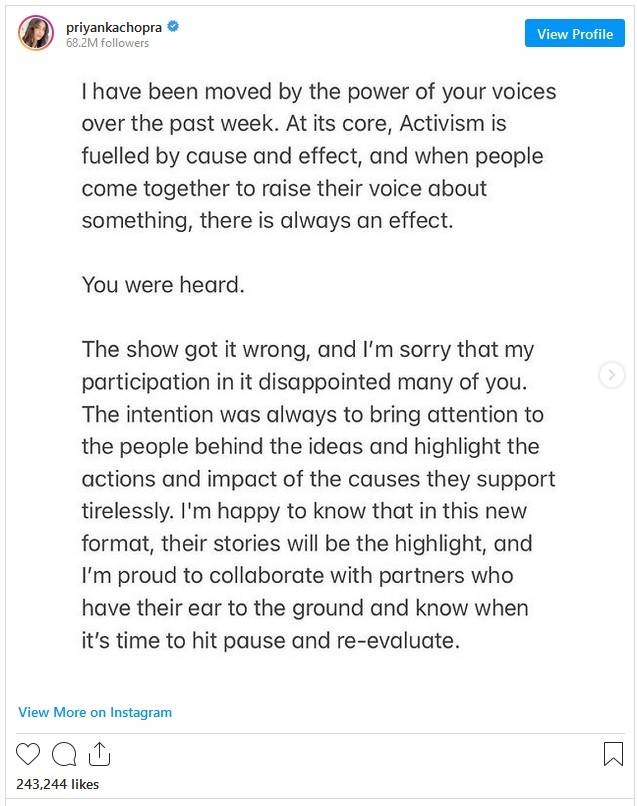Viewport: 637px width, 806px height.
Task: Click the line 'something, there is always an effect'
Action: (267, 221)
